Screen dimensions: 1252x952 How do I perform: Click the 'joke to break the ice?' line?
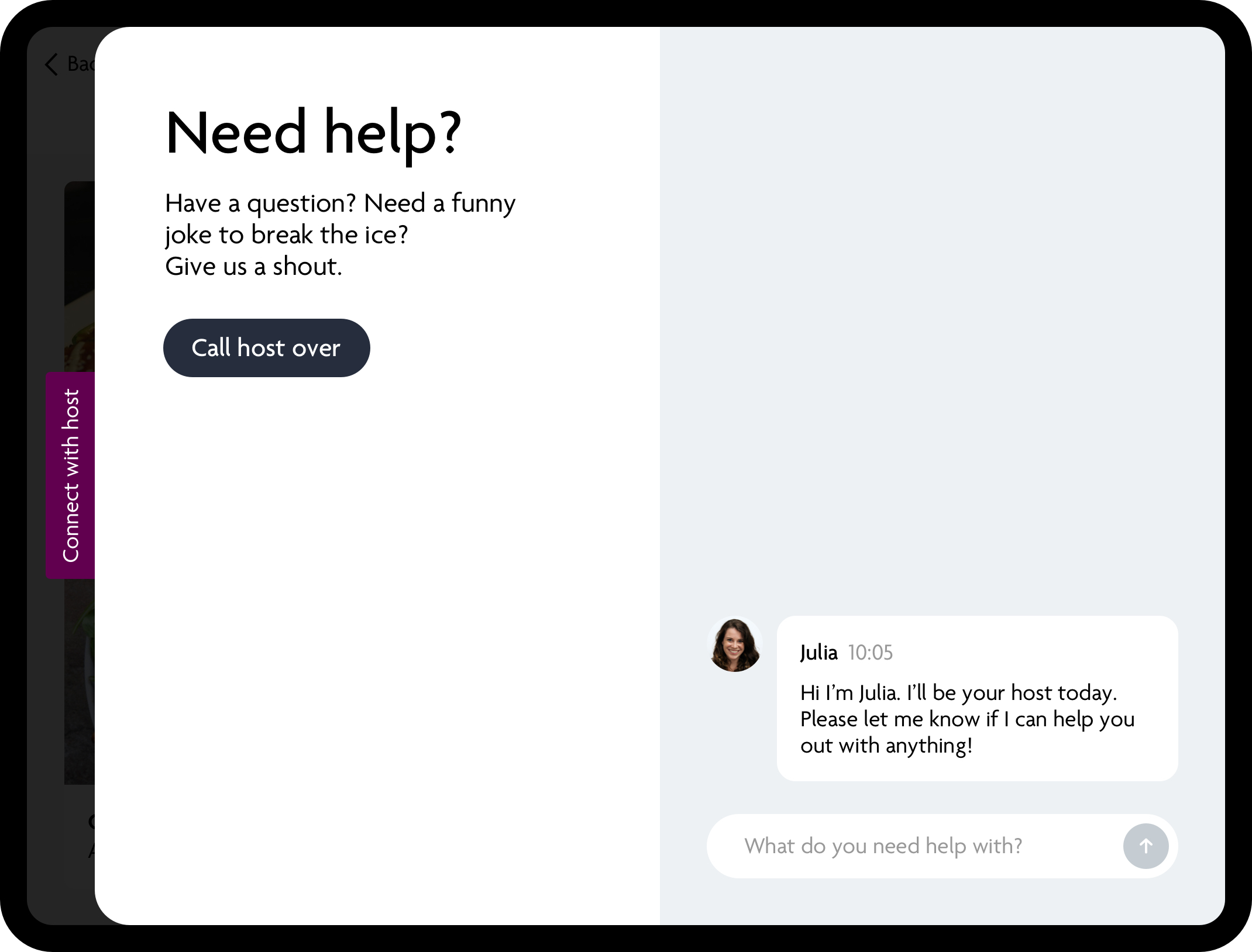click(x=286, y=235)
